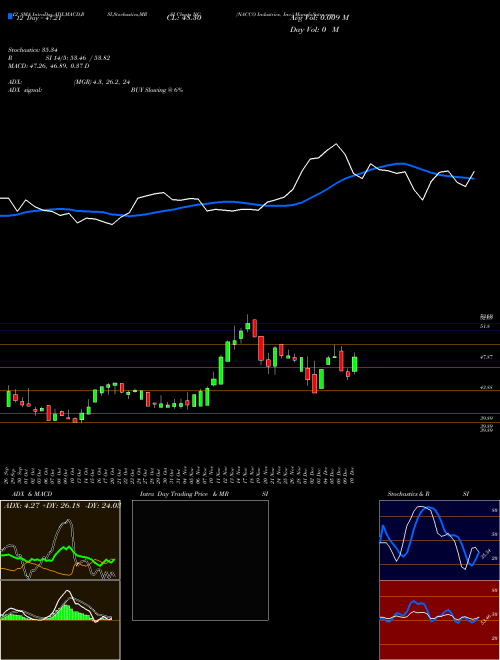The width and height of the screenshot is (500, 660).
Task: Click the empty Intra Day Trading Price panel
Action: coord(200,560)
